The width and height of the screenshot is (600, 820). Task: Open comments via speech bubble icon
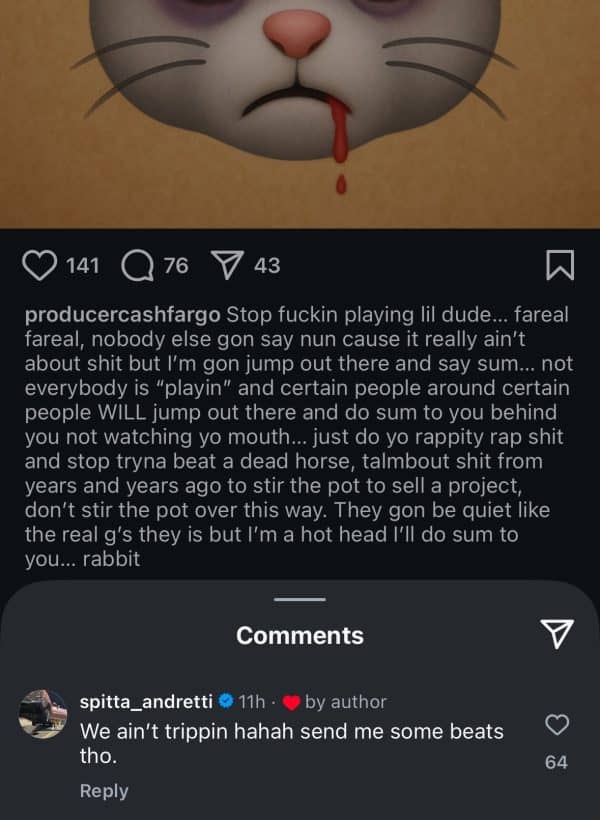[x=135, y=265]
